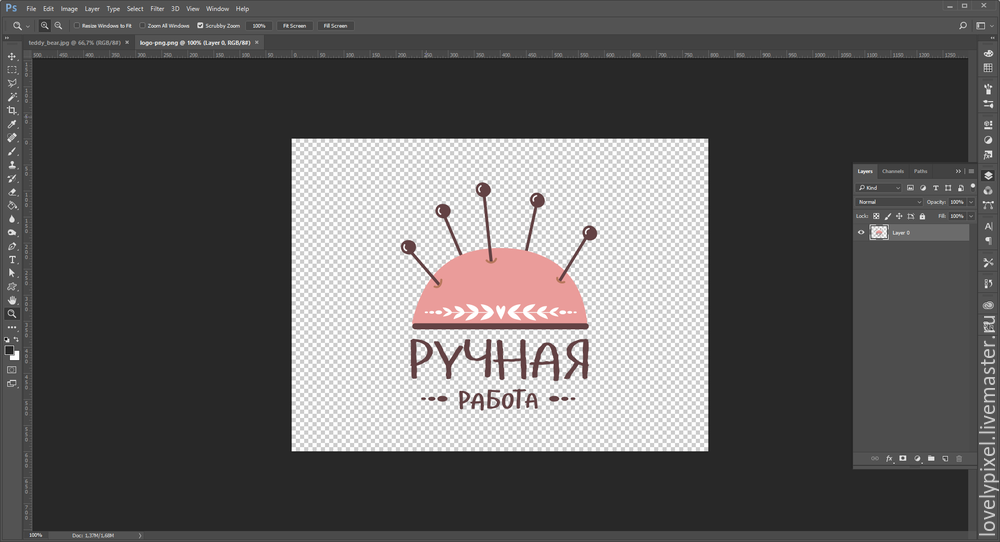
Task: Check the Zoom All Windows option
Action: click(x=143, y=25)
